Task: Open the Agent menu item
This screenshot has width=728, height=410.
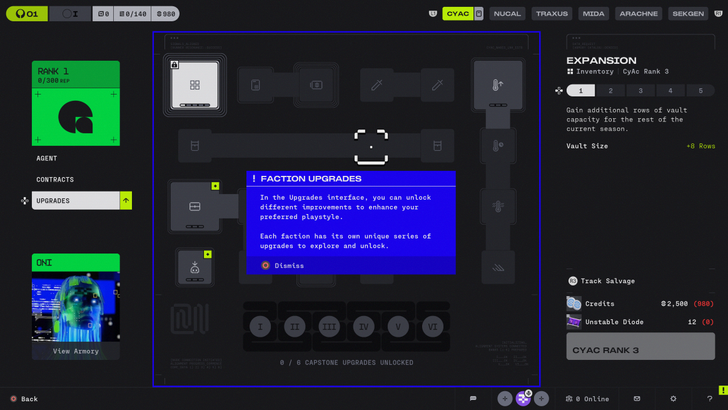Action: coord(47,158)
